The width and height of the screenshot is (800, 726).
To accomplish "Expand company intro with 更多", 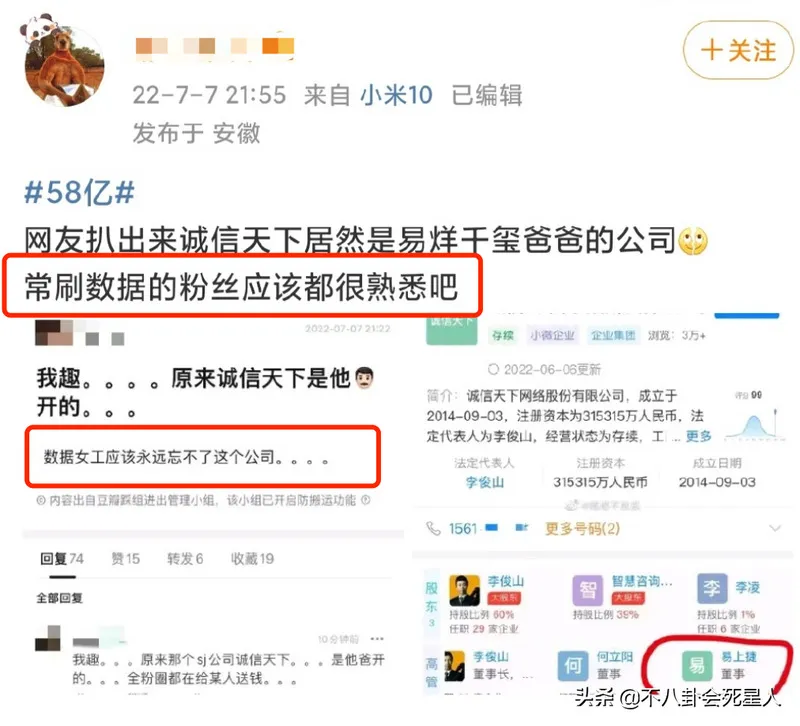I will tap(698, 436).
